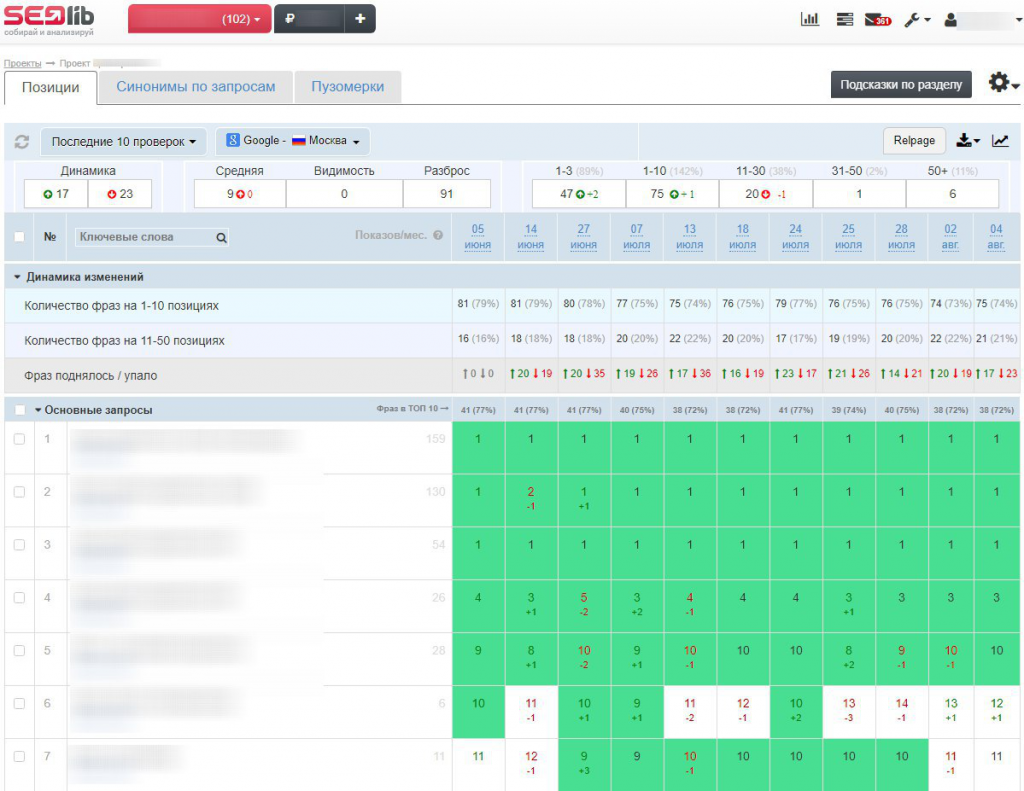1024x791 pixels.
Task: Toggle the Основные запросы group checkbox
Action: (20, 410)
